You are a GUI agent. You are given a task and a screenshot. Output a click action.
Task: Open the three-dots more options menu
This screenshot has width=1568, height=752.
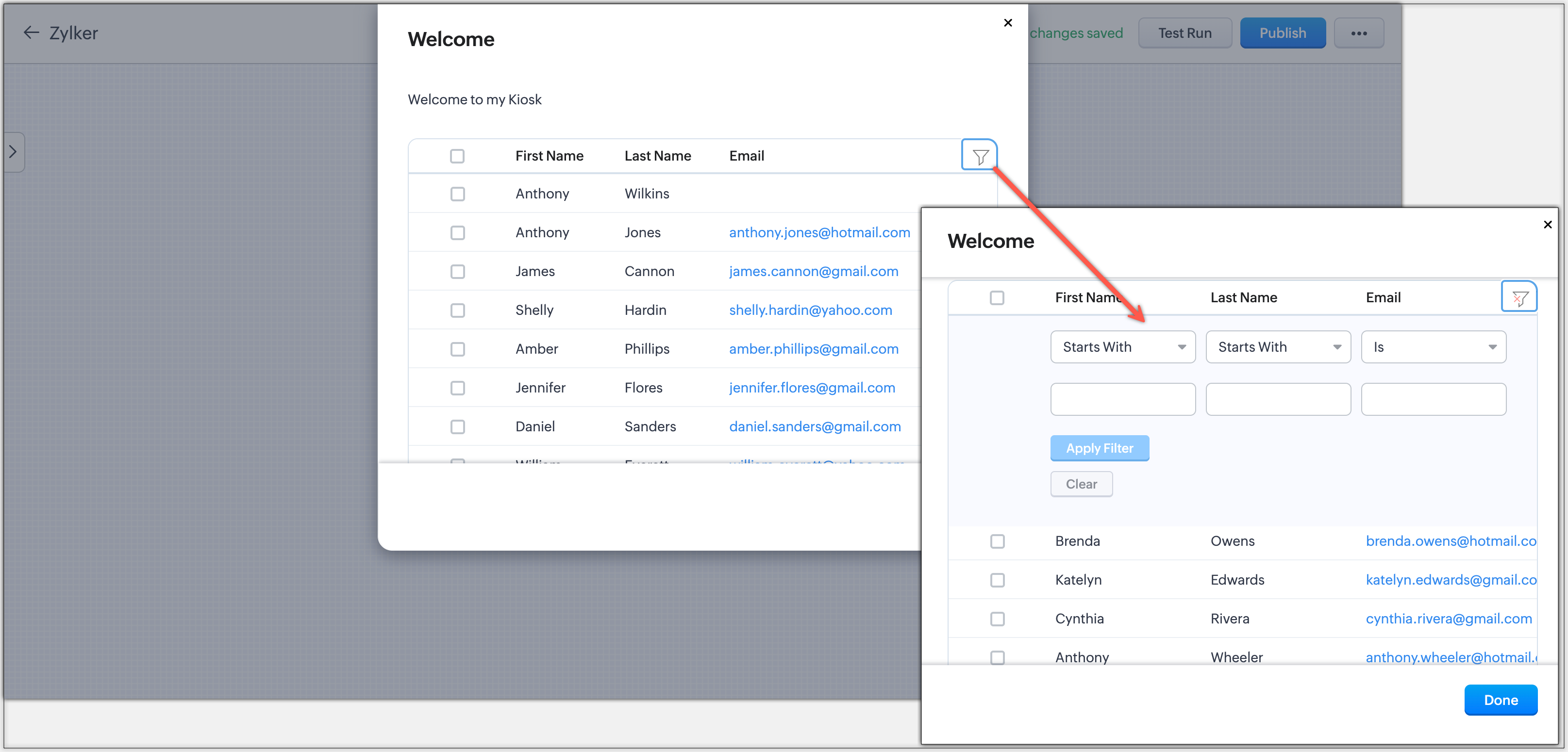(x=1359, y=33)
